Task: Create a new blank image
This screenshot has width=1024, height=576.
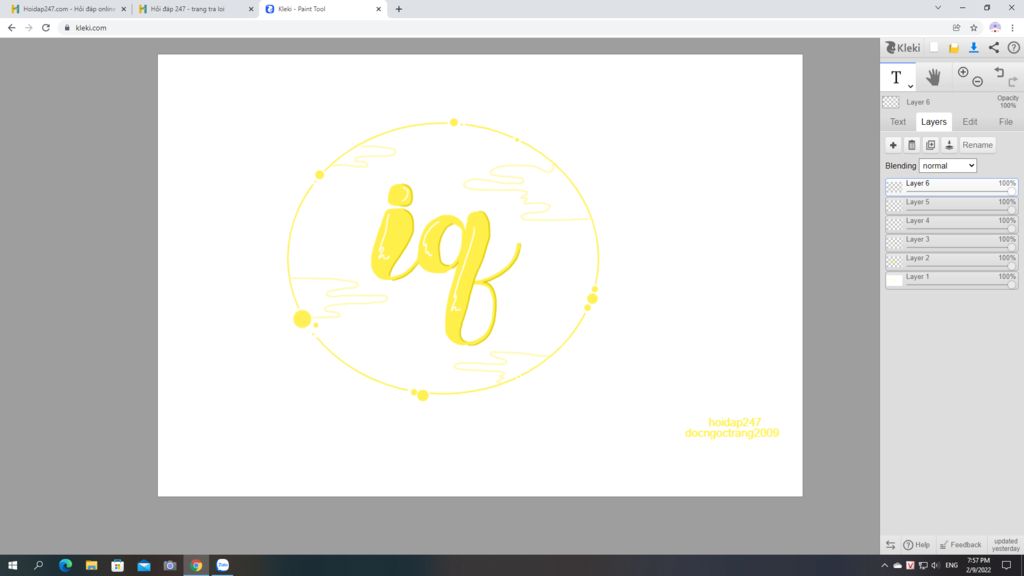Action: tap(934, 48)
